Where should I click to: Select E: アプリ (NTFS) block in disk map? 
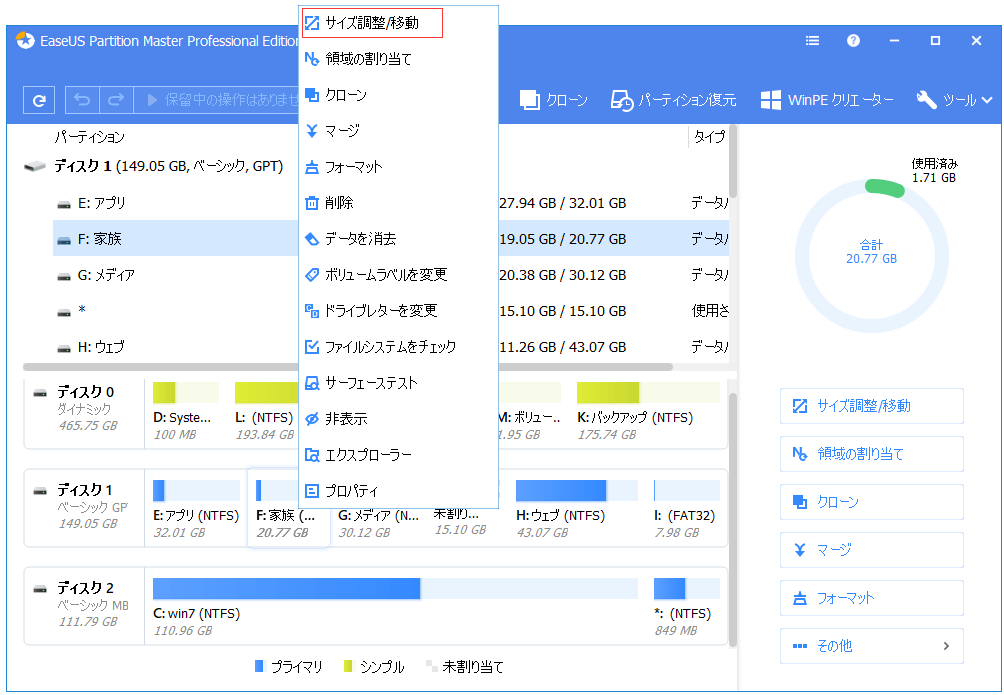(196, 509)
